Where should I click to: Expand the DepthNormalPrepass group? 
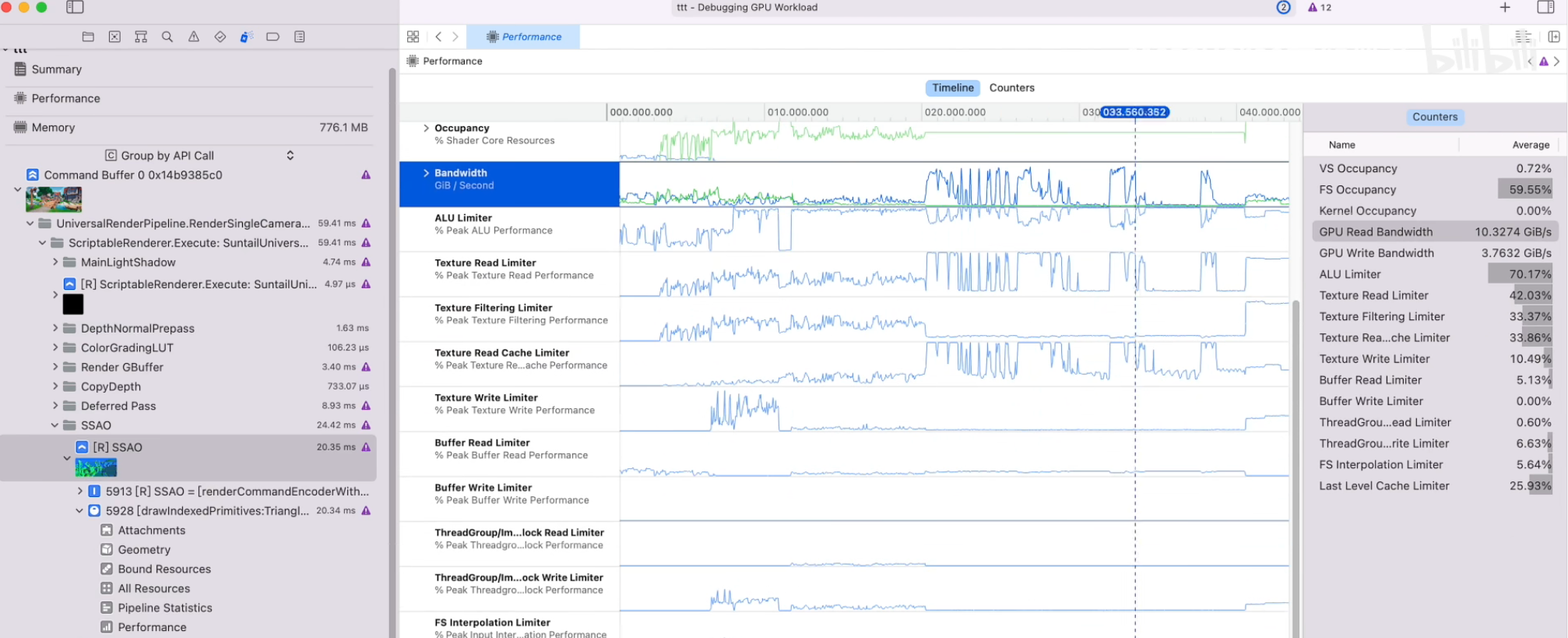(55, 328)
